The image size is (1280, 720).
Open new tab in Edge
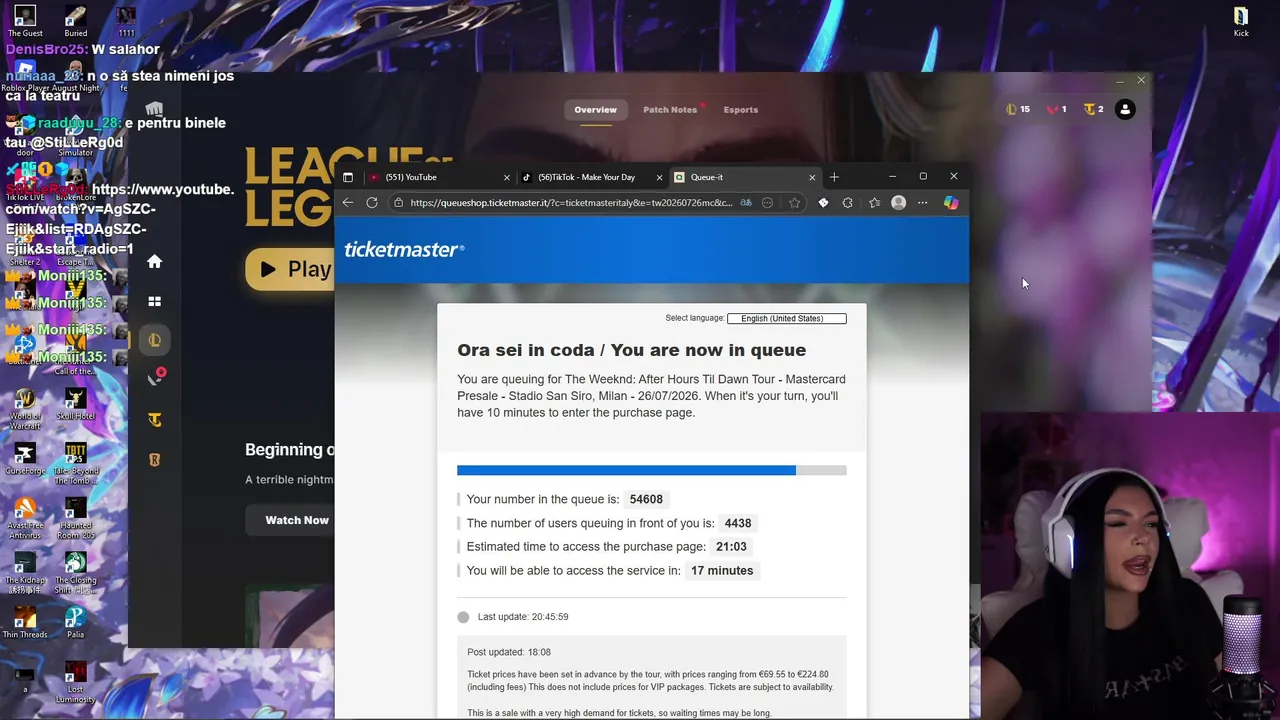coord(834,177)
